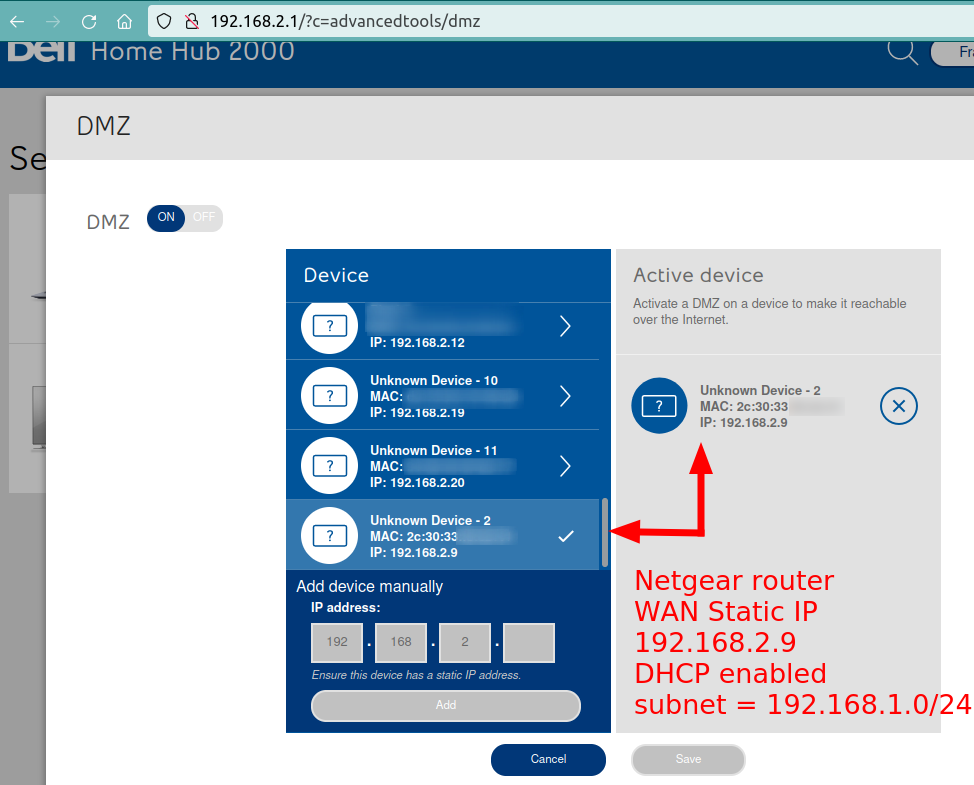Remove active DMZ device with X icon

pyautogui.click(x=898, y=406)
